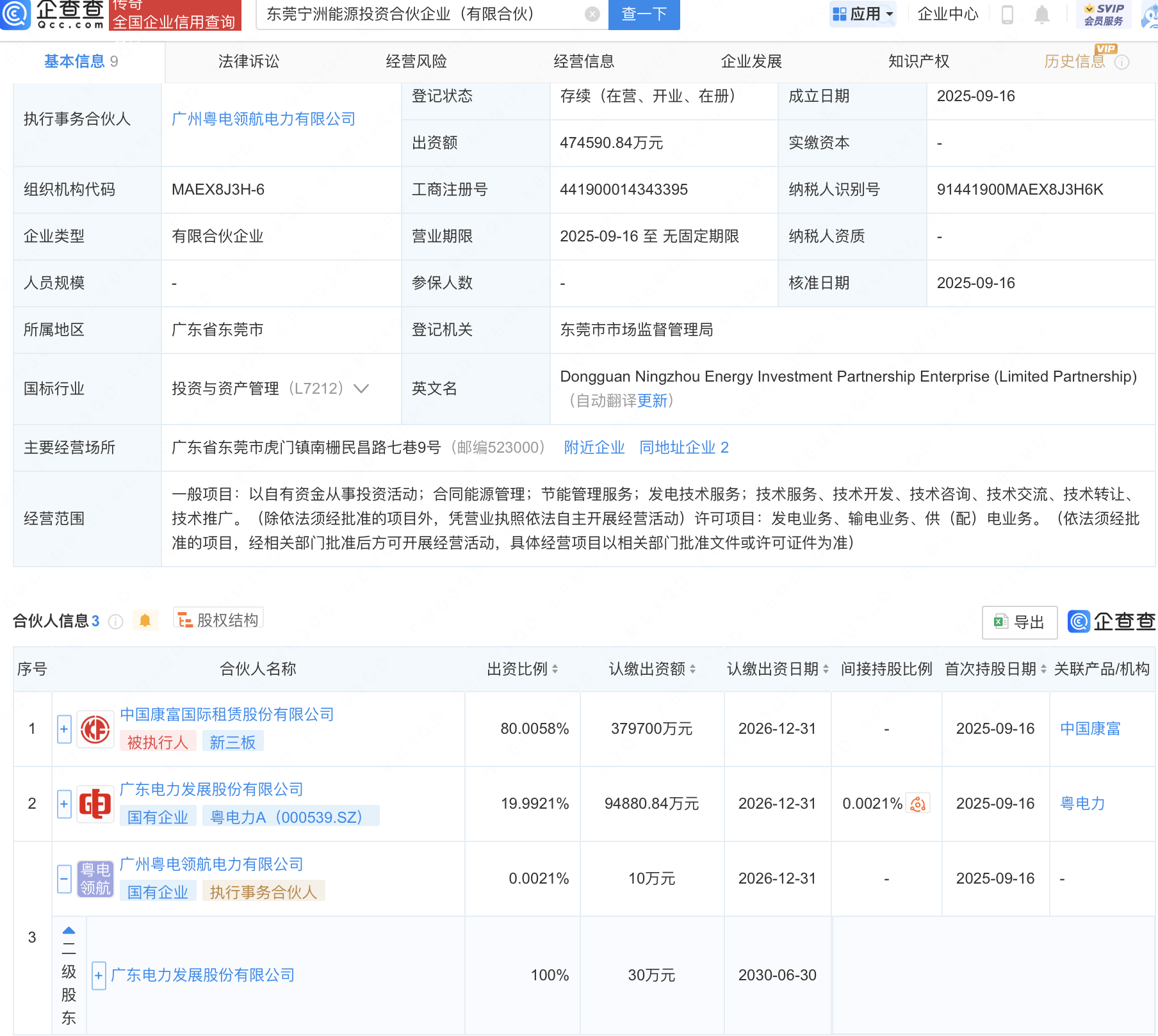Click the info icon beside 历史信息

[1121, 62]
